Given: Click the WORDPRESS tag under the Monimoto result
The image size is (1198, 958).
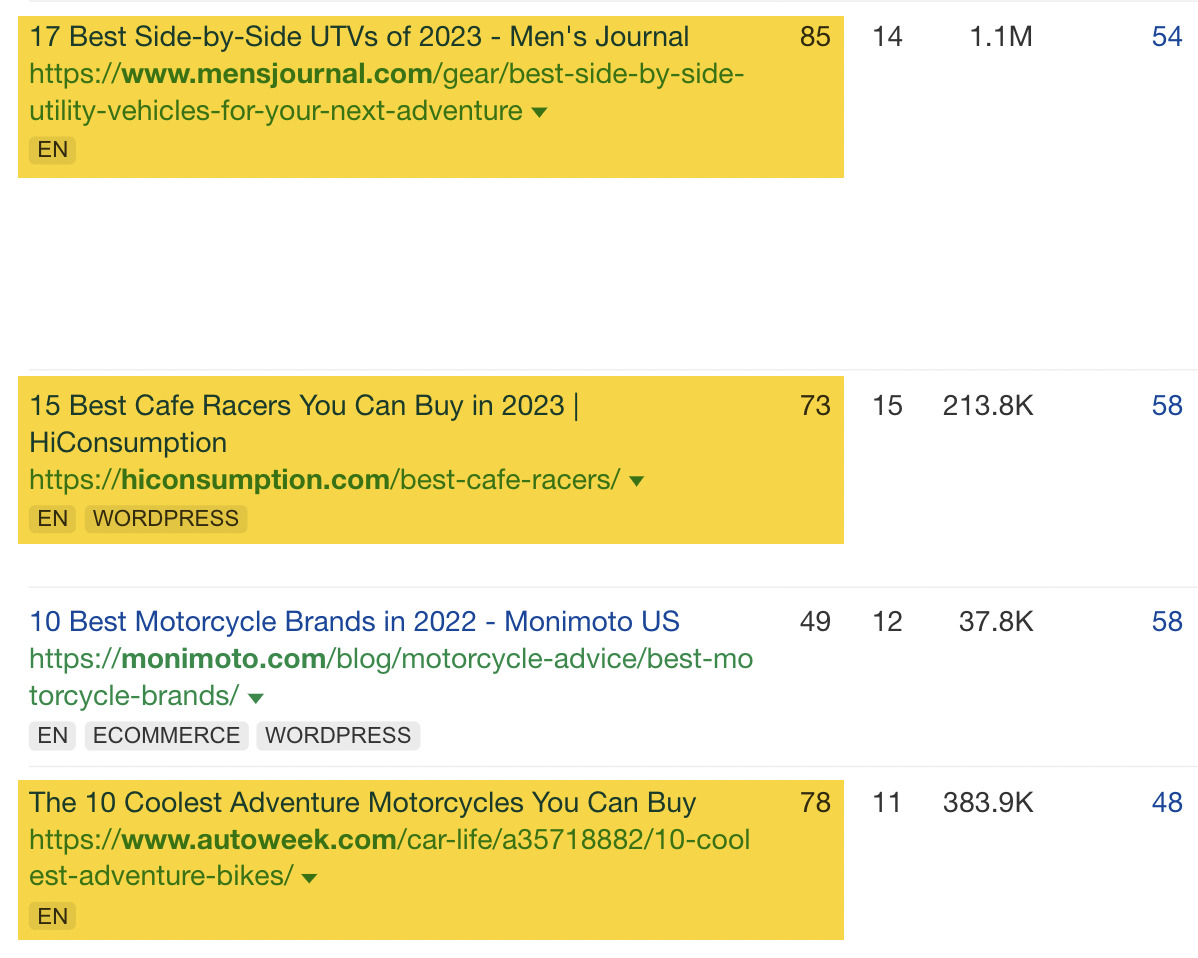Looking at the screenshot, I should coord(338,735).
